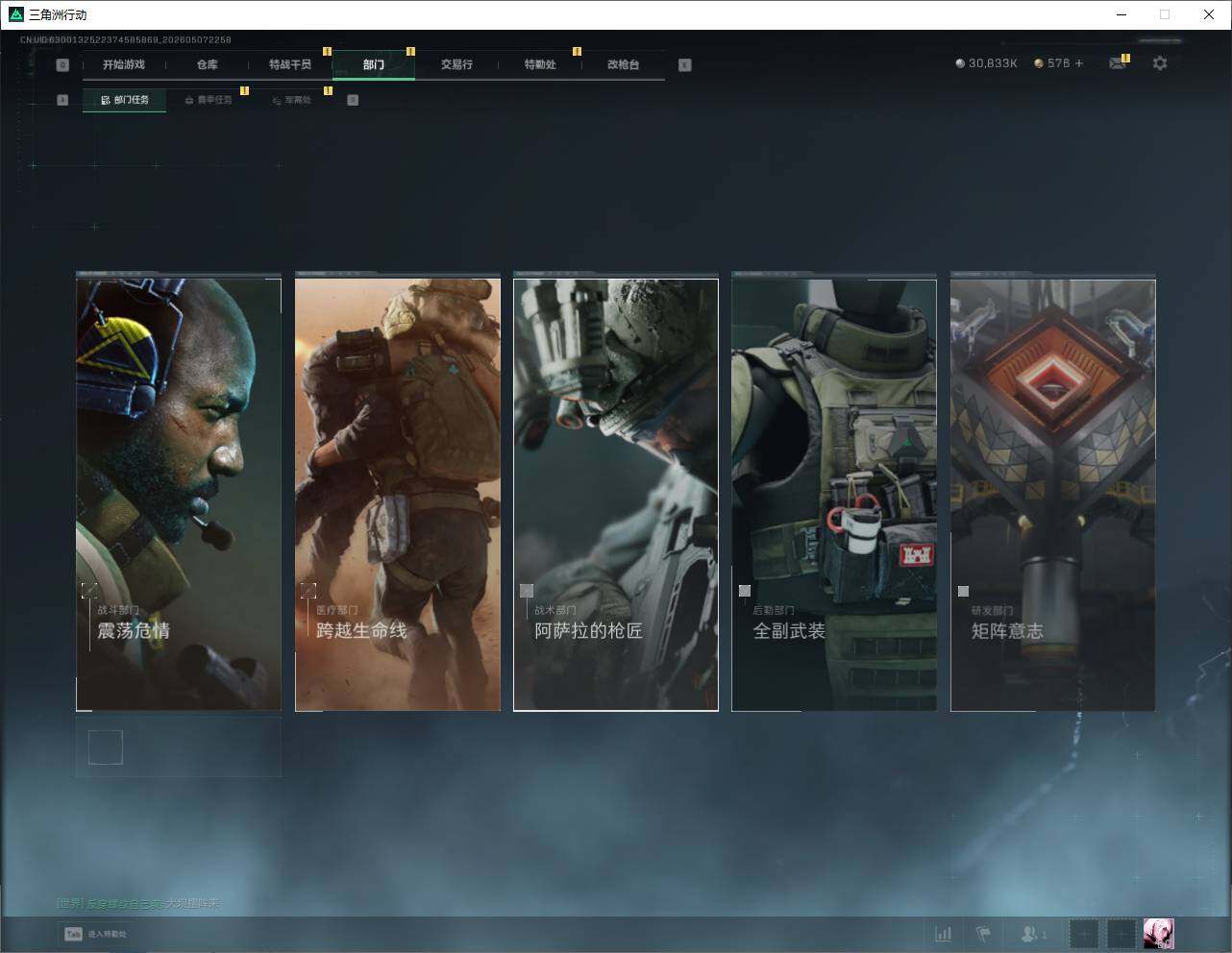Open the 矩阵意志 R&D department card

click(1053, 495)
